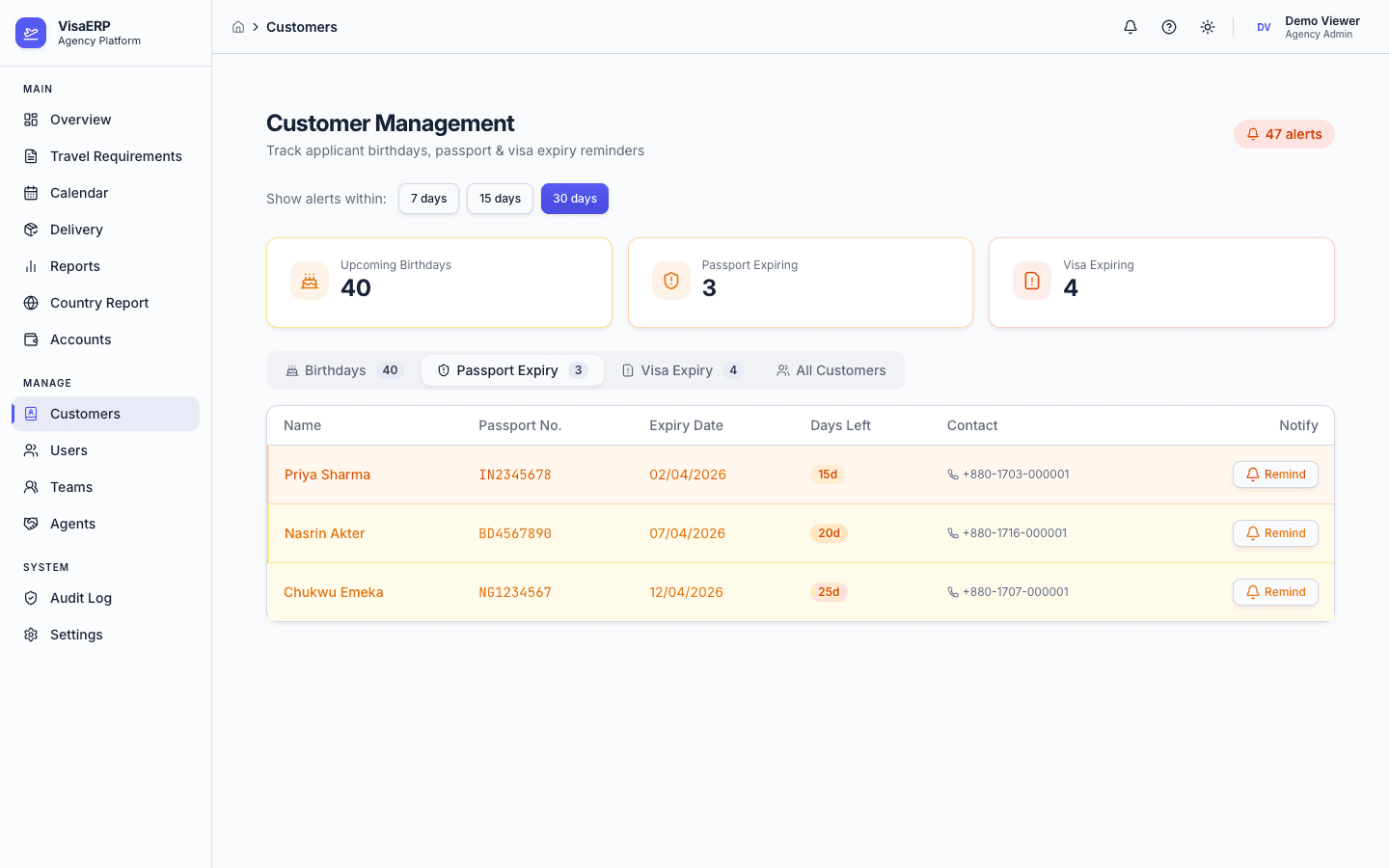Enable the 15 days alert filter
This screenshot has height=868, width=1389.
tap(500, 198)
